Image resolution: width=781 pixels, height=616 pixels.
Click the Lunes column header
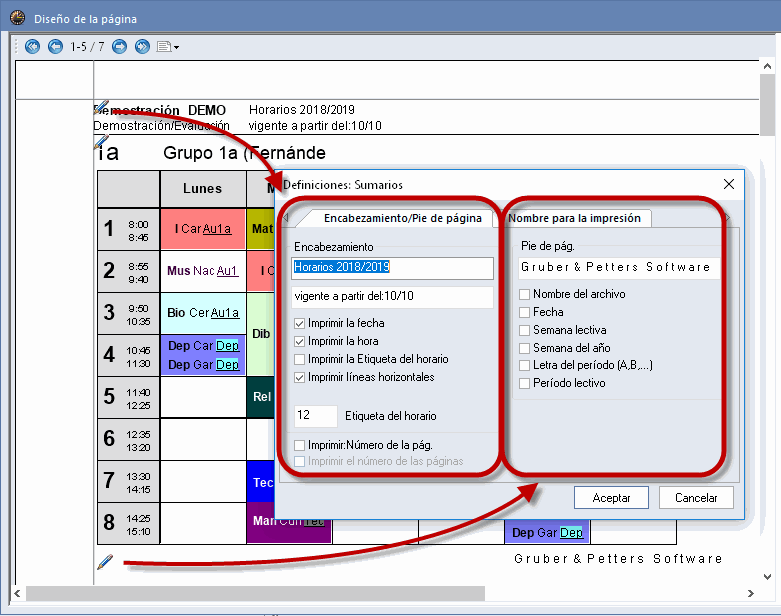(203, 189)
